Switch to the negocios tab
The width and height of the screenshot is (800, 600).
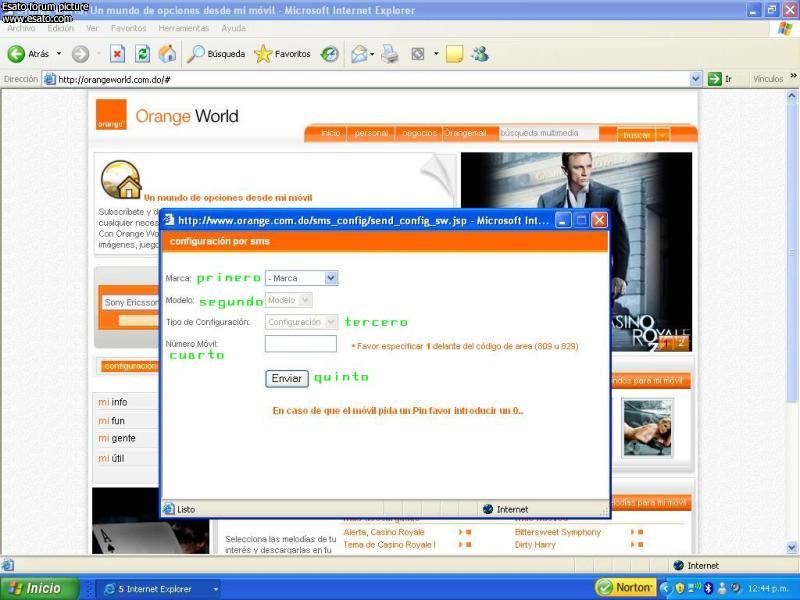point(419,133)
